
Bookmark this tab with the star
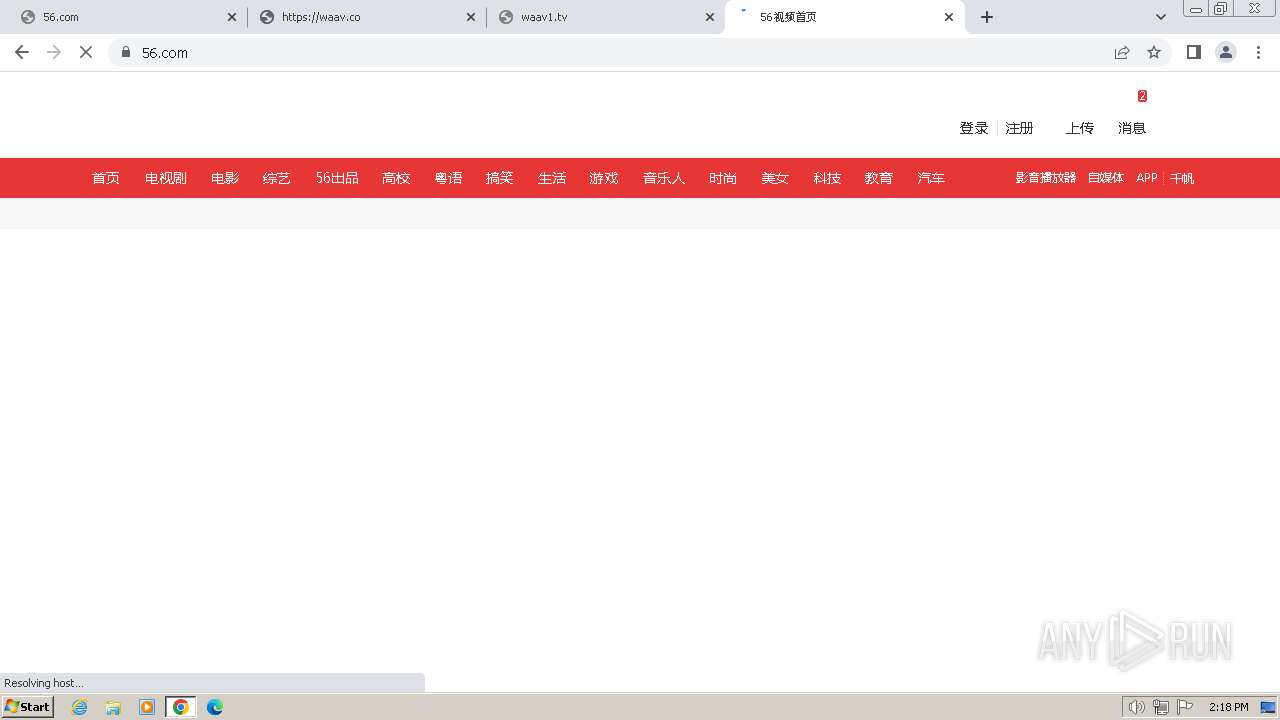point(1154,52)
